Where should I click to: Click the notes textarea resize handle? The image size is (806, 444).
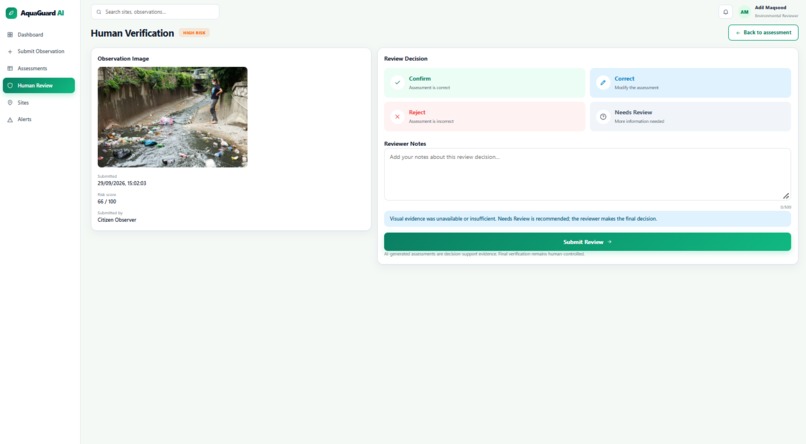(x=786, y=196)
